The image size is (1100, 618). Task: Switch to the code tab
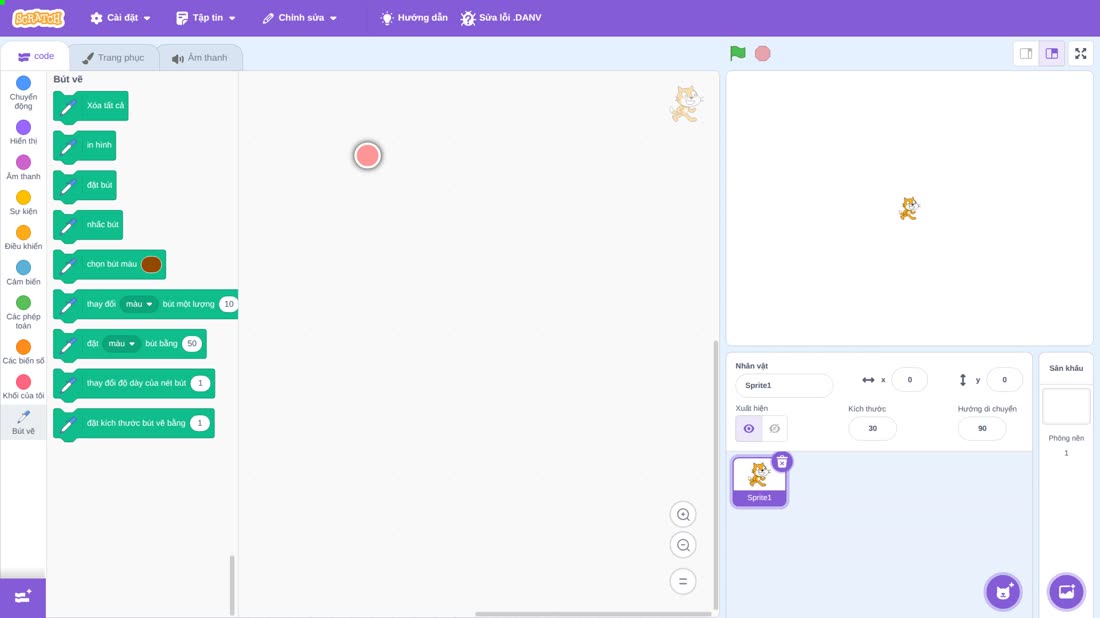coord(35,56)
